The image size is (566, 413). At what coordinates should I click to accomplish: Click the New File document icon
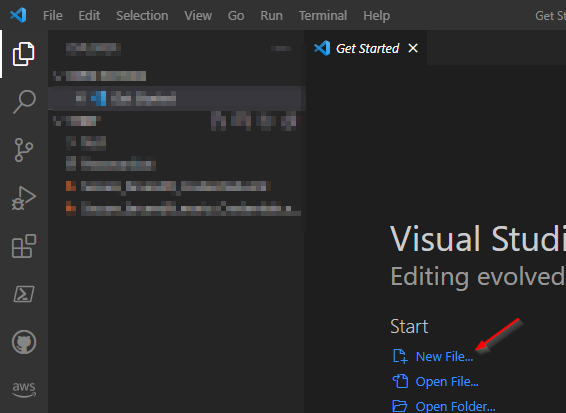click(400, 356)
